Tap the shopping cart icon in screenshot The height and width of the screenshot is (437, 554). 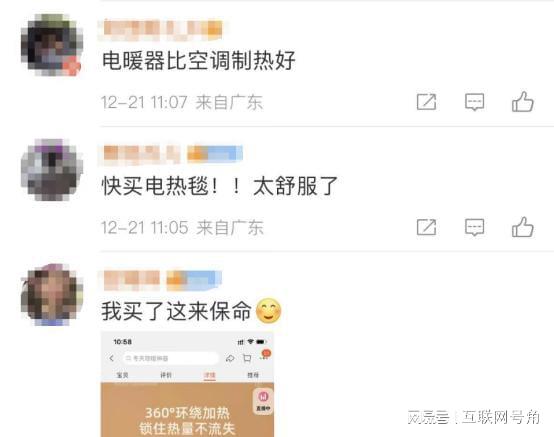247,359
